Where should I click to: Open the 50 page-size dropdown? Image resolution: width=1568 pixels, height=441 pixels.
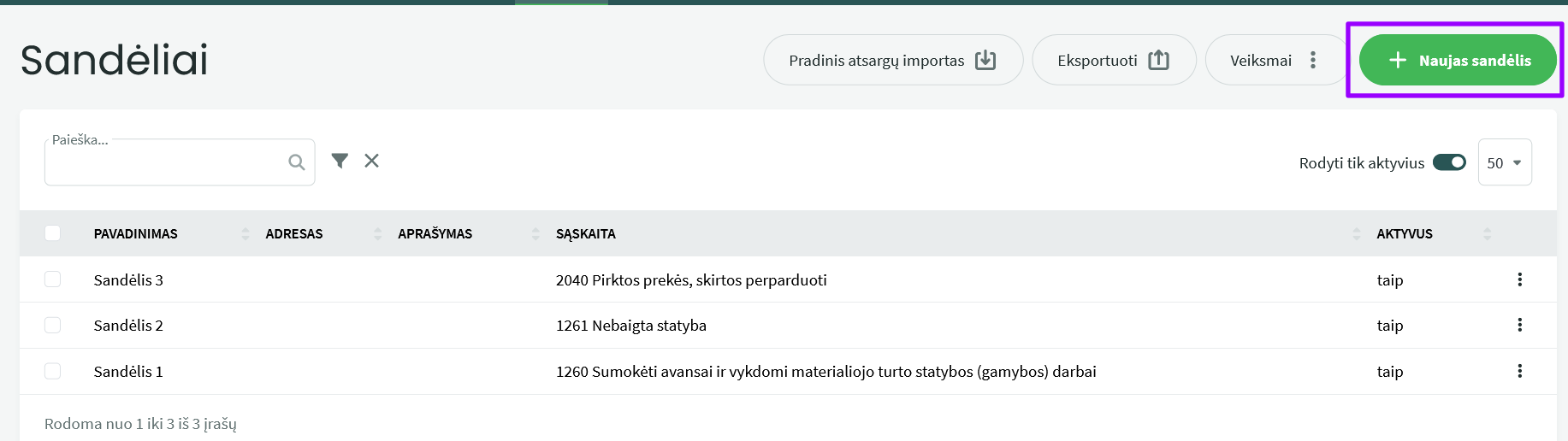(x=1505, y=162)
